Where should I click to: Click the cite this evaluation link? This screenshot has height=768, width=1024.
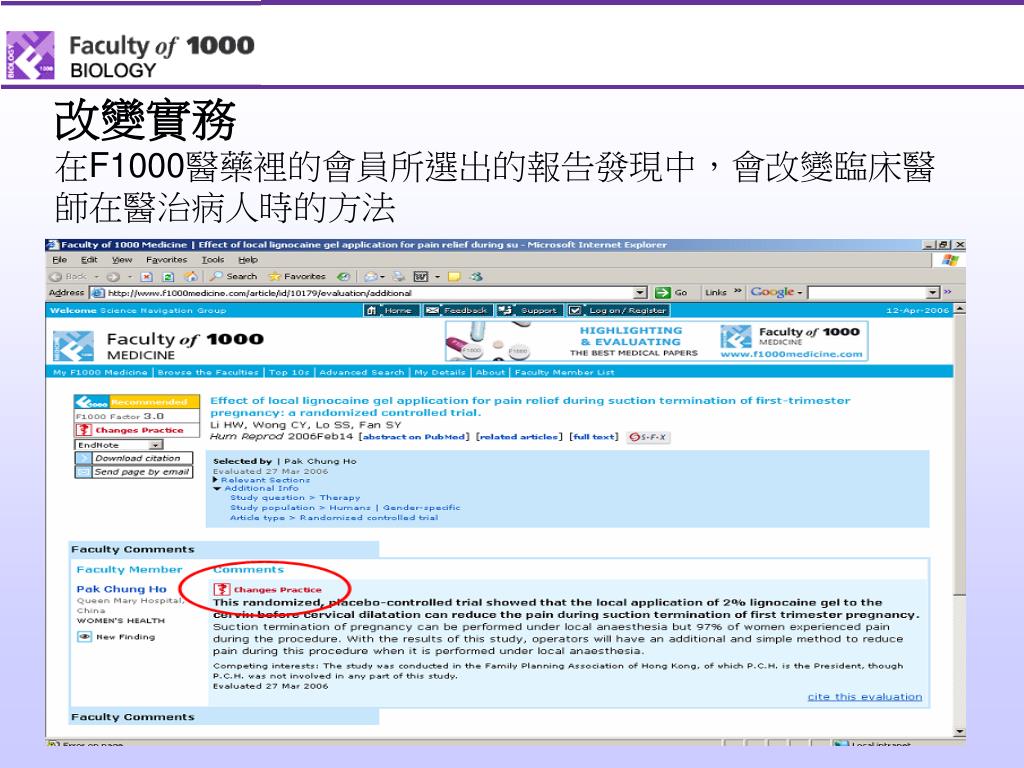[865, 697]
